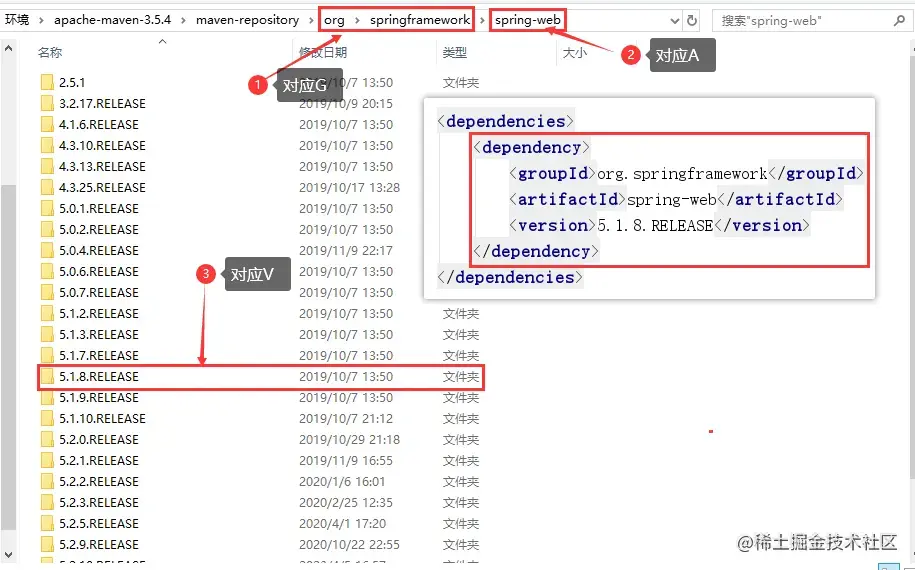Click date 2020/2/25 12:35
The height and width of the screenshot is (570, 915).
pyautogui.click(x=346, y=502)
